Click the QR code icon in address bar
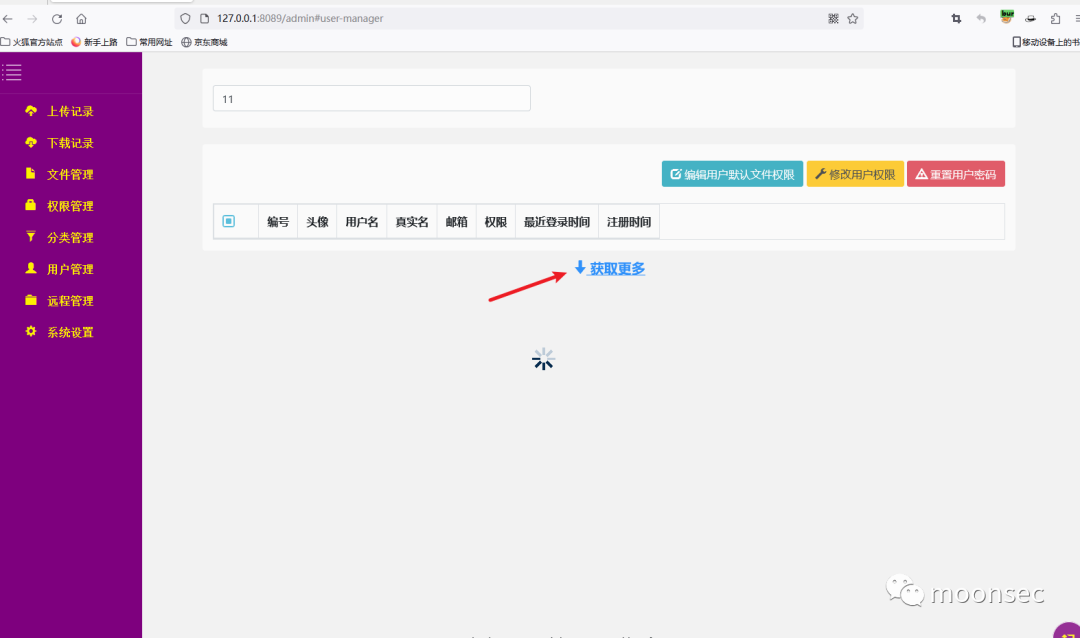 [833, 19]
